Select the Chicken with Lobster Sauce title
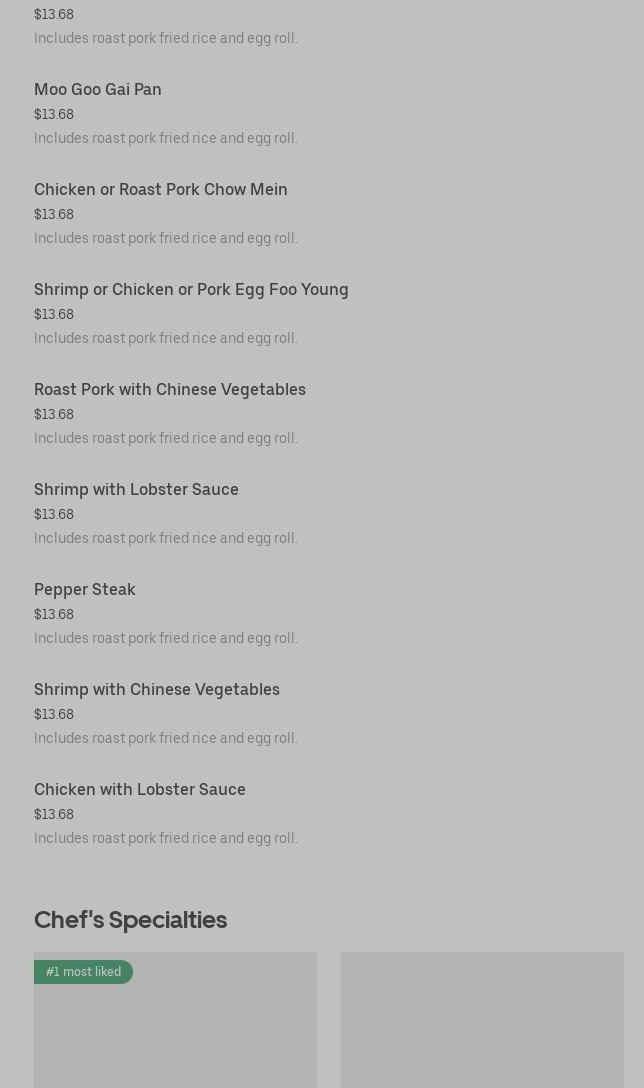The image size is (644, 1088). pos(140,790)
